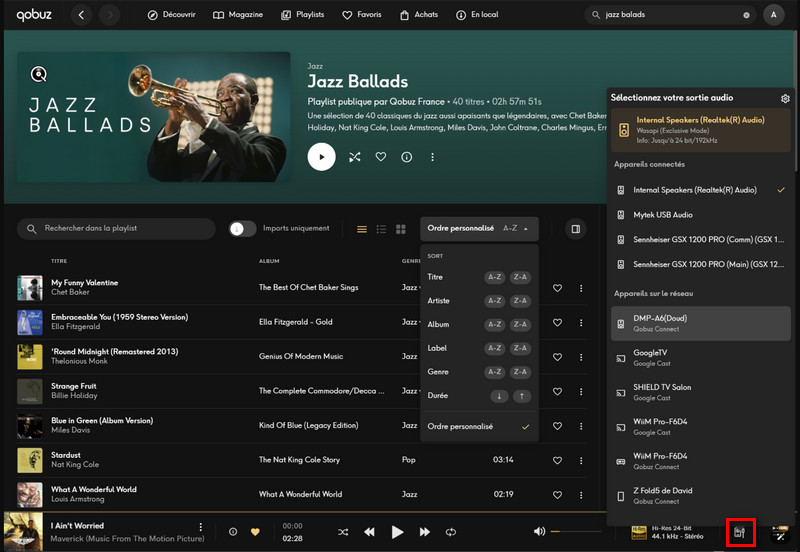This screenshot has height=552, width=800.
Task: Open the user account avatar A
Action: pyautogui.click(x=773, y=15)
